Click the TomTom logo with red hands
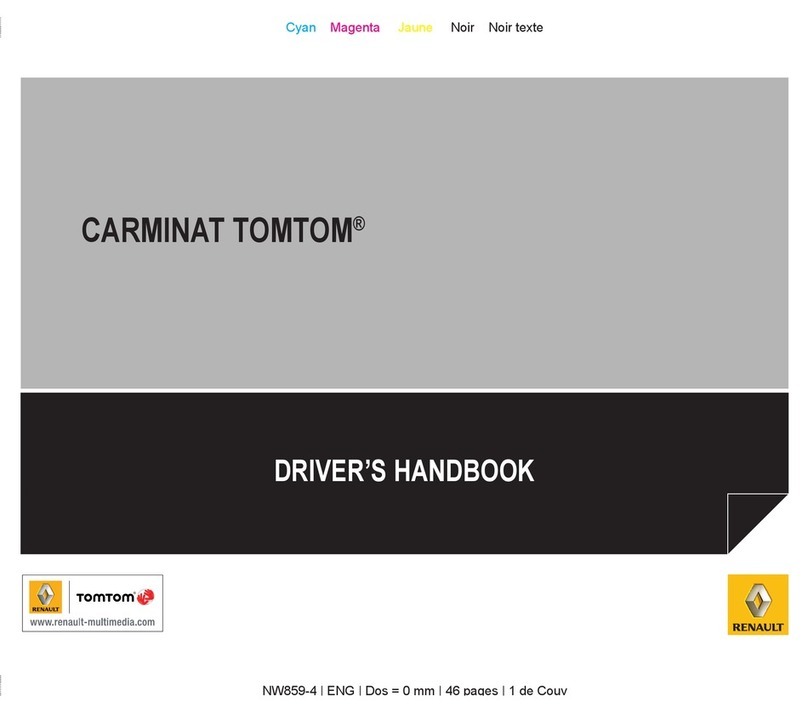 (115, 597)
